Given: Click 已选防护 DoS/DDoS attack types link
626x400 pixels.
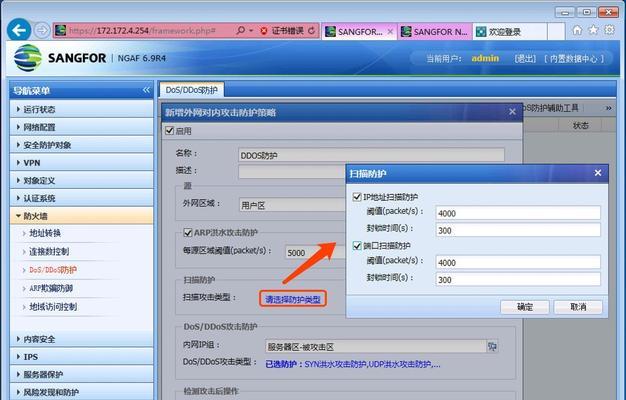Looking at the screenshot, I should coord(353,364).
